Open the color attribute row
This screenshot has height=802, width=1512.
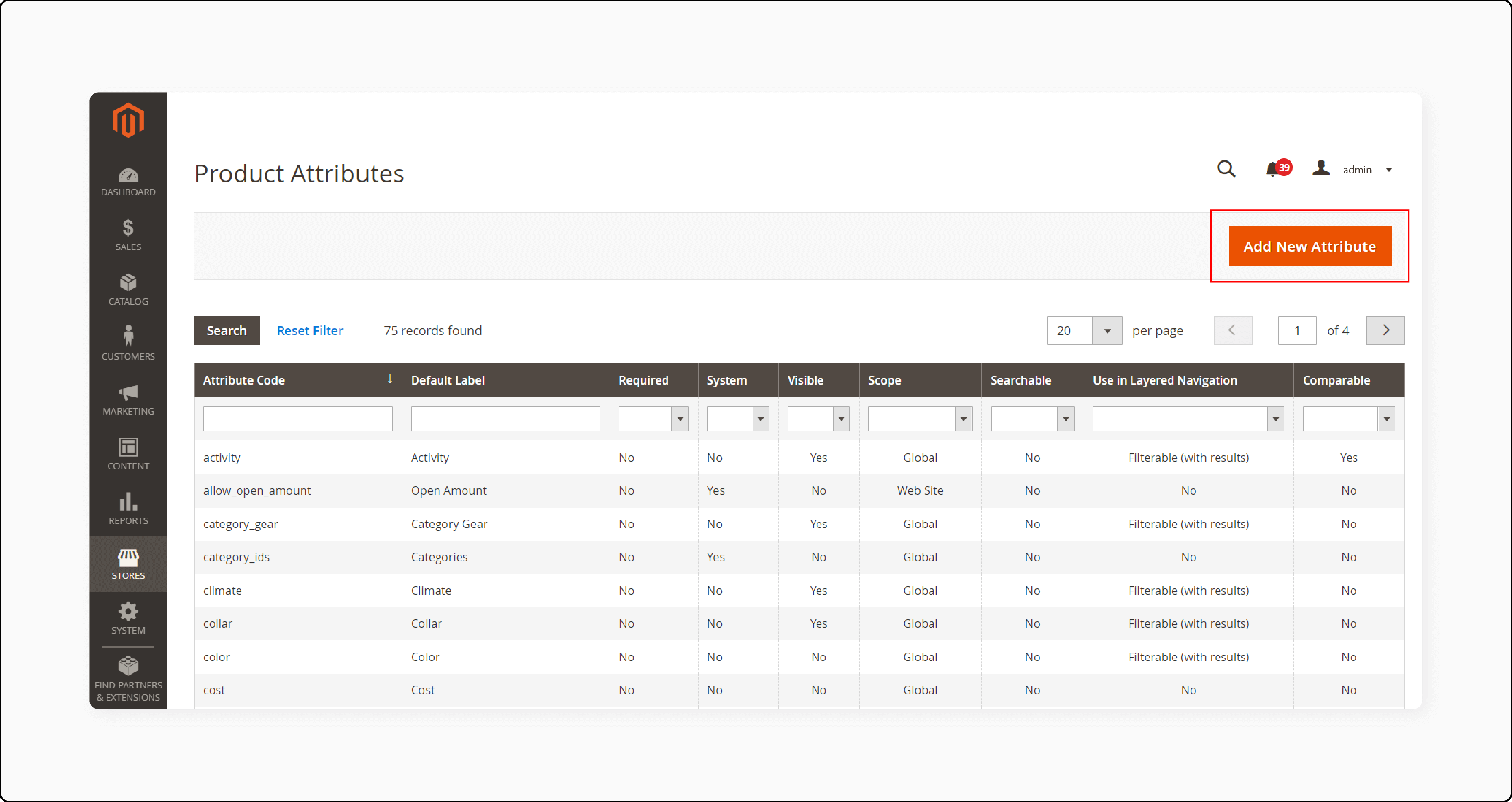[x=799, y=656]
